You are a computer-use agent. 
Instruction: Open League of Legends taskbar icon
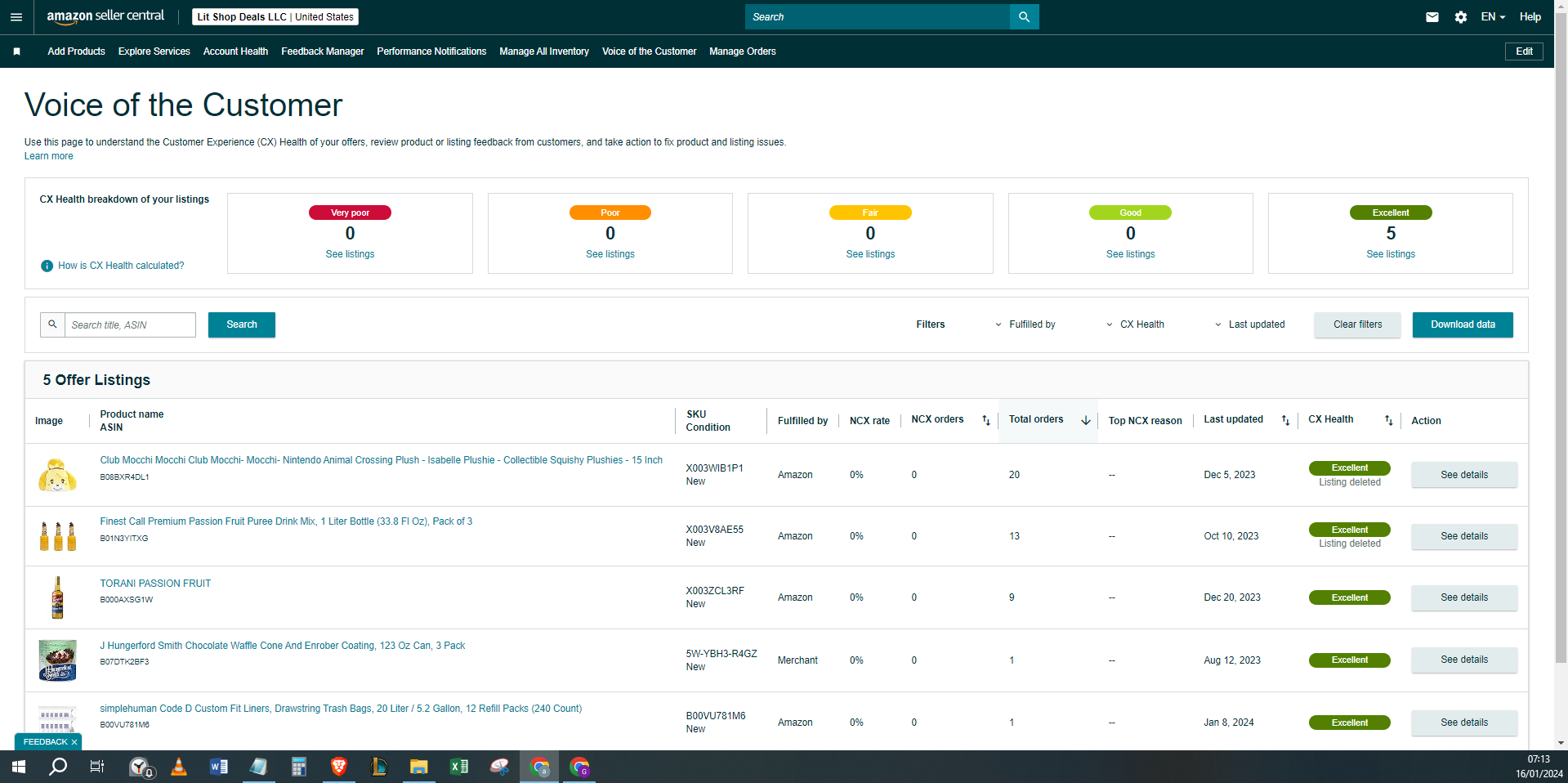click(378, 767)
